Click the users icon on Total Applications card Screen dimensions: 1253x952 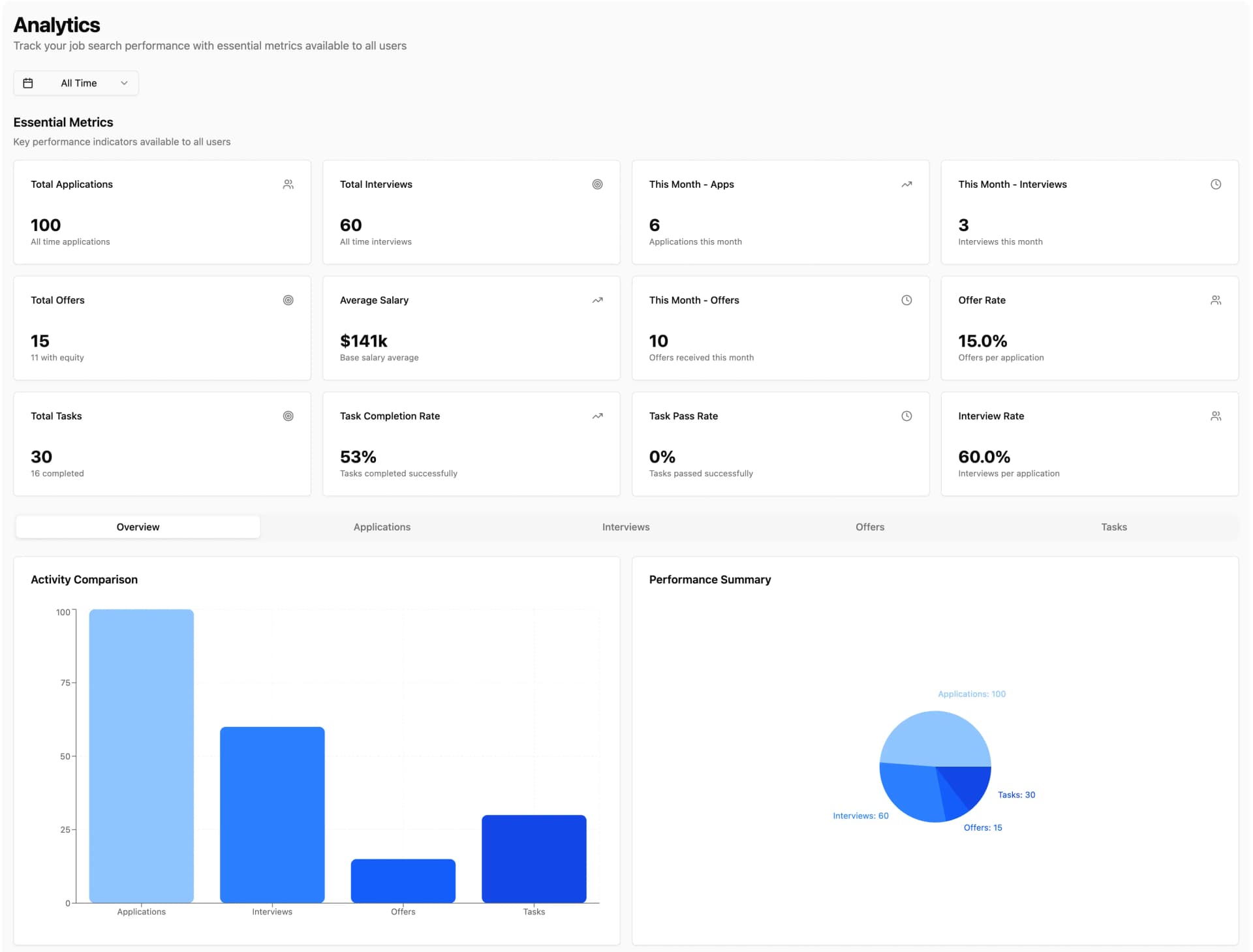click(x=288, y=184)
